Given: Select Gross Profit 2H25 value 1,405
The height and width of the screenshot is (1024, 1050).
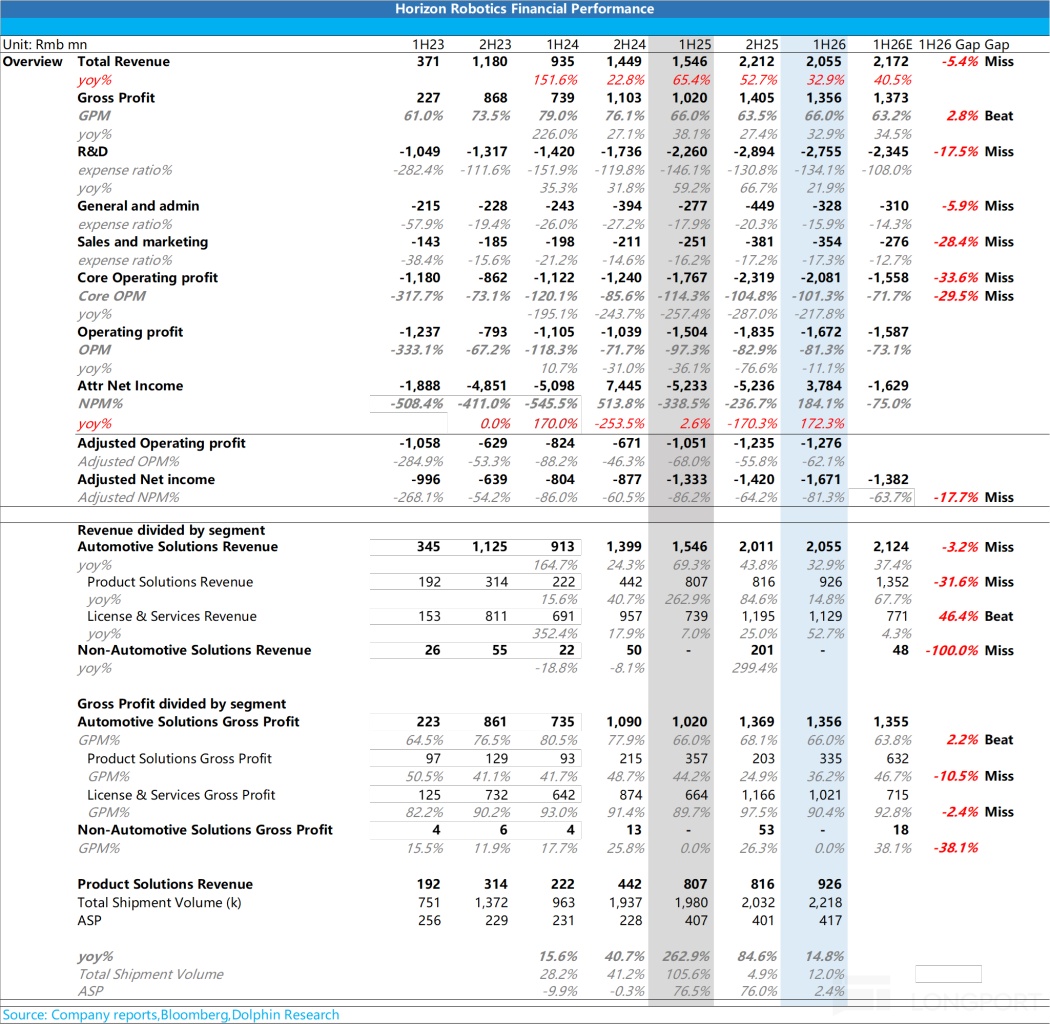Looking at the screenshot, I should 757,98.
